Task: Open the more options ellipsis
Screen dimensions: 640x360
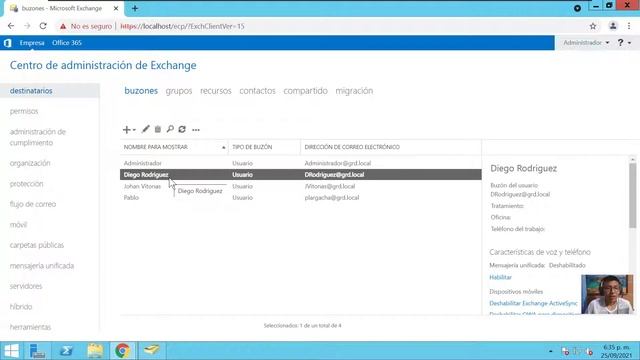Action: 196,130
